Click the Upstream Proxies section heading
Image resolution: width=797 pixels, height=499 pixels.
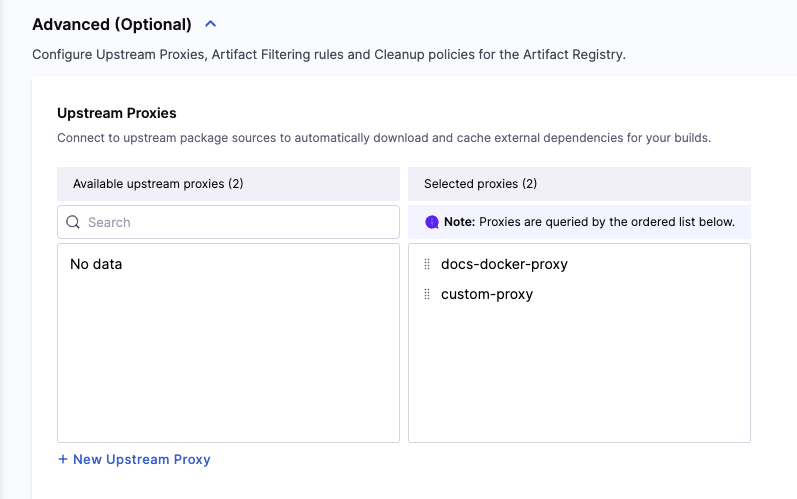click(117, 113)
